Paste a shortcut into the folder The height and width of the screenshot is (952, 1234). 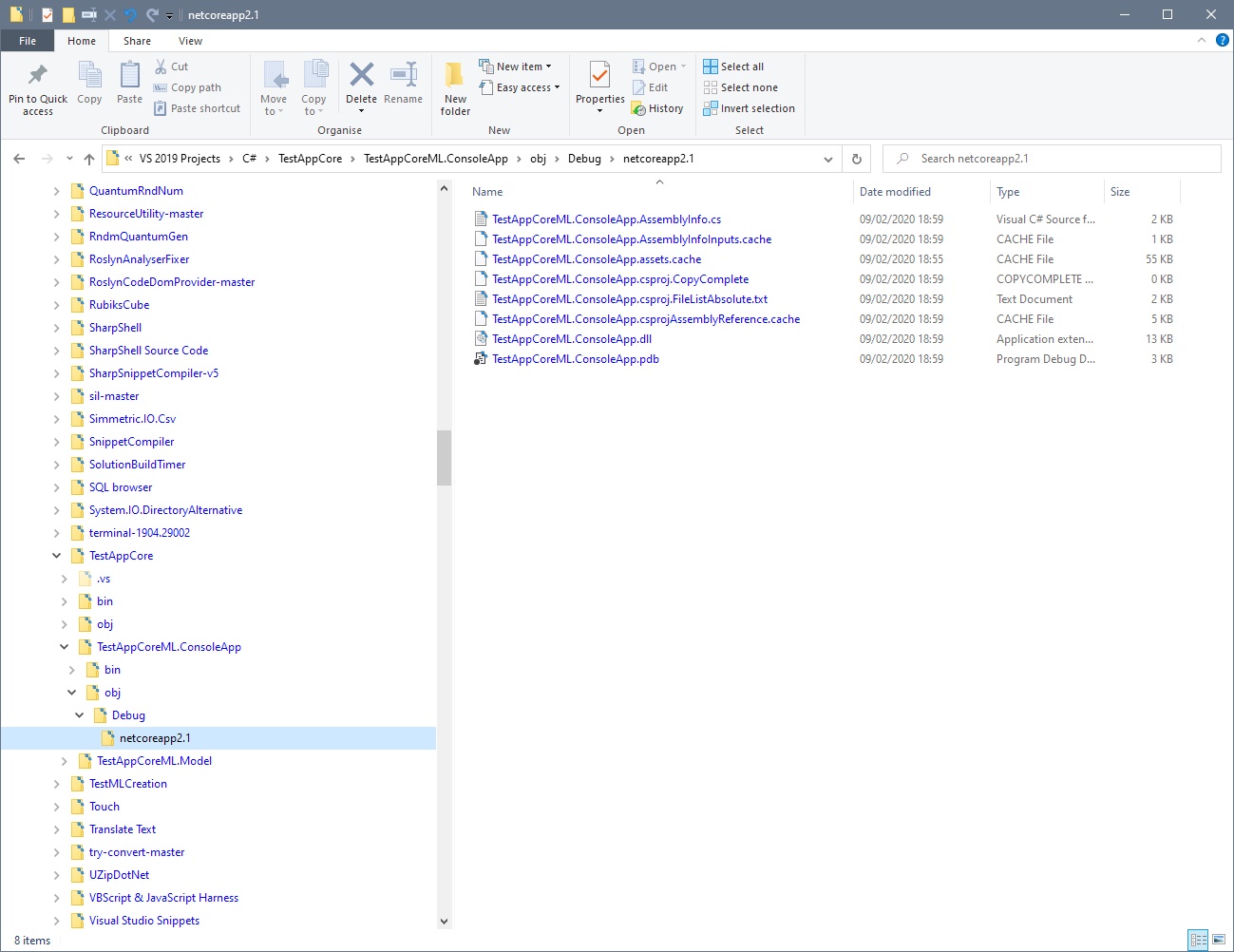click(x=197, y=107)
